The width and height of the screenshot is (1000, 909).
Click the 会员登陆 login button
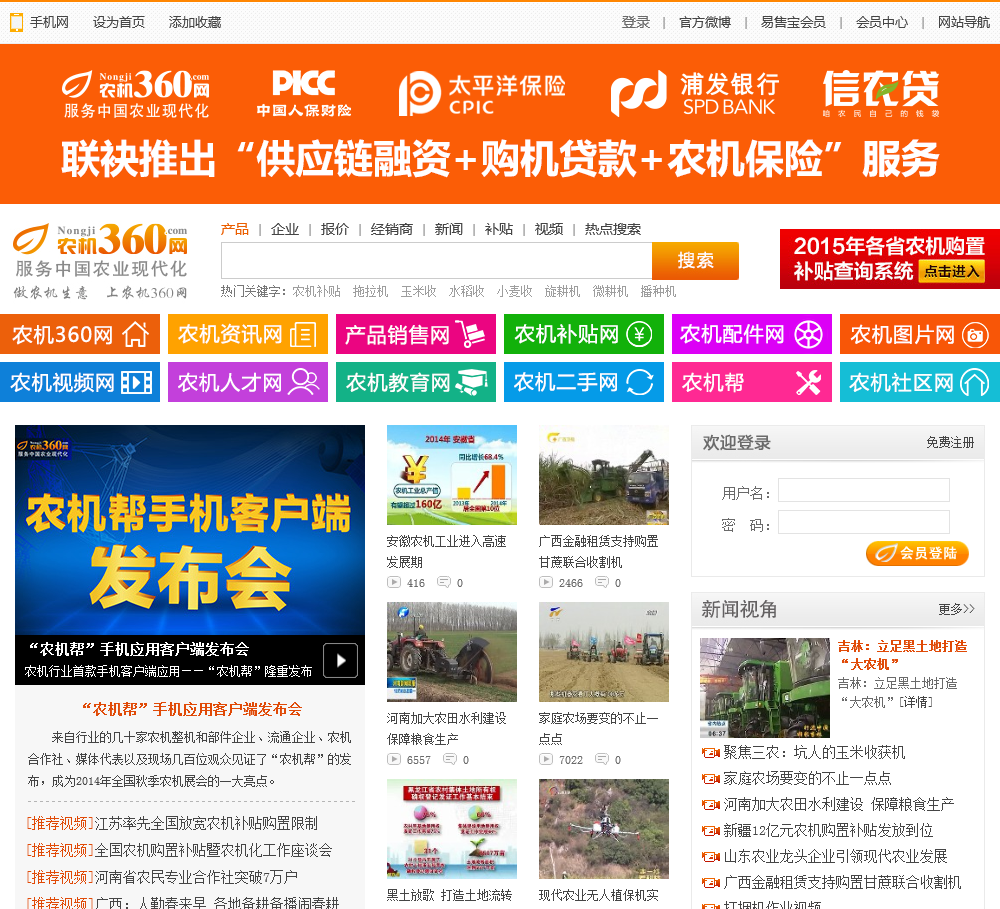pyautogui.click(x=917, y=553)
